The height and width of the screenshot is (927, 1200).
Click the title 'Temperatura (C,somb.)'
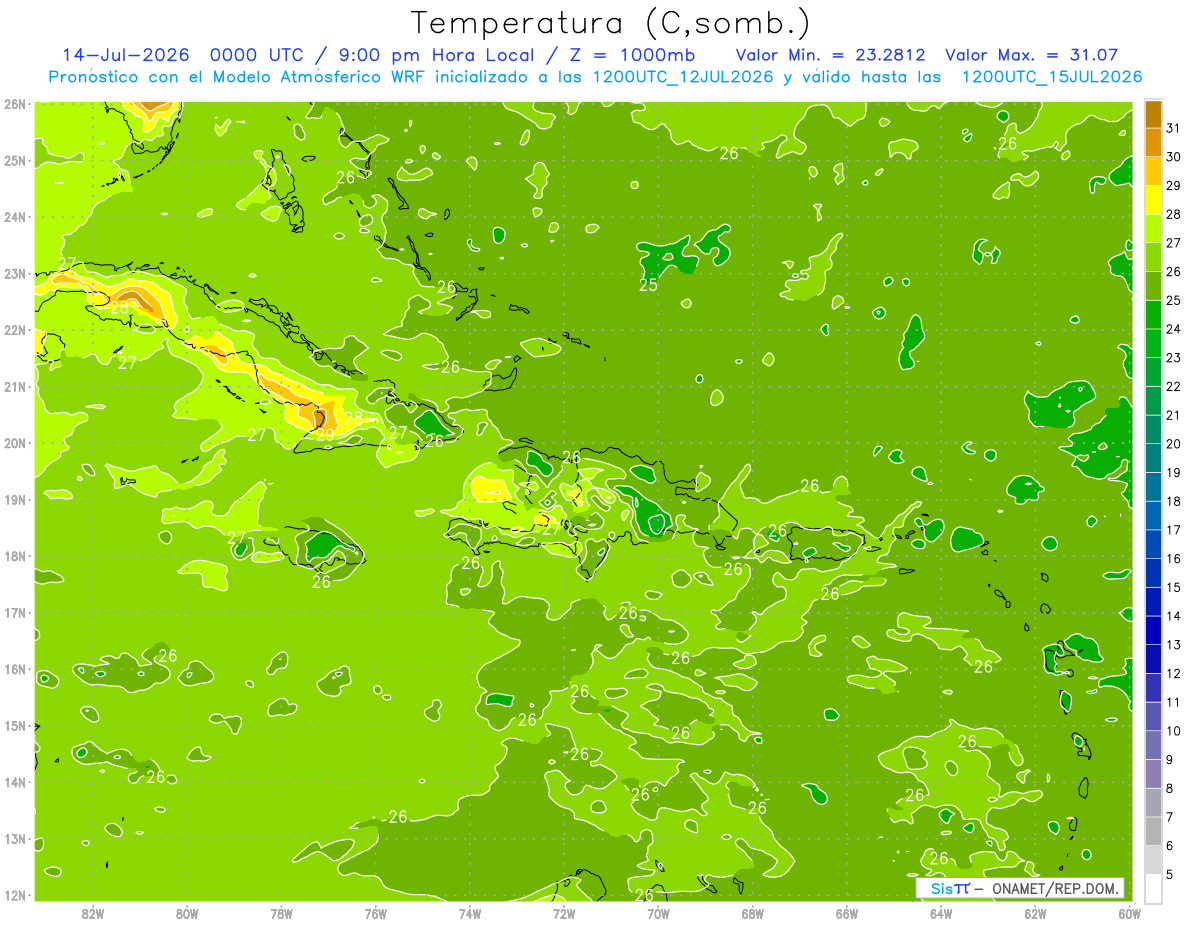coord(611,23)
